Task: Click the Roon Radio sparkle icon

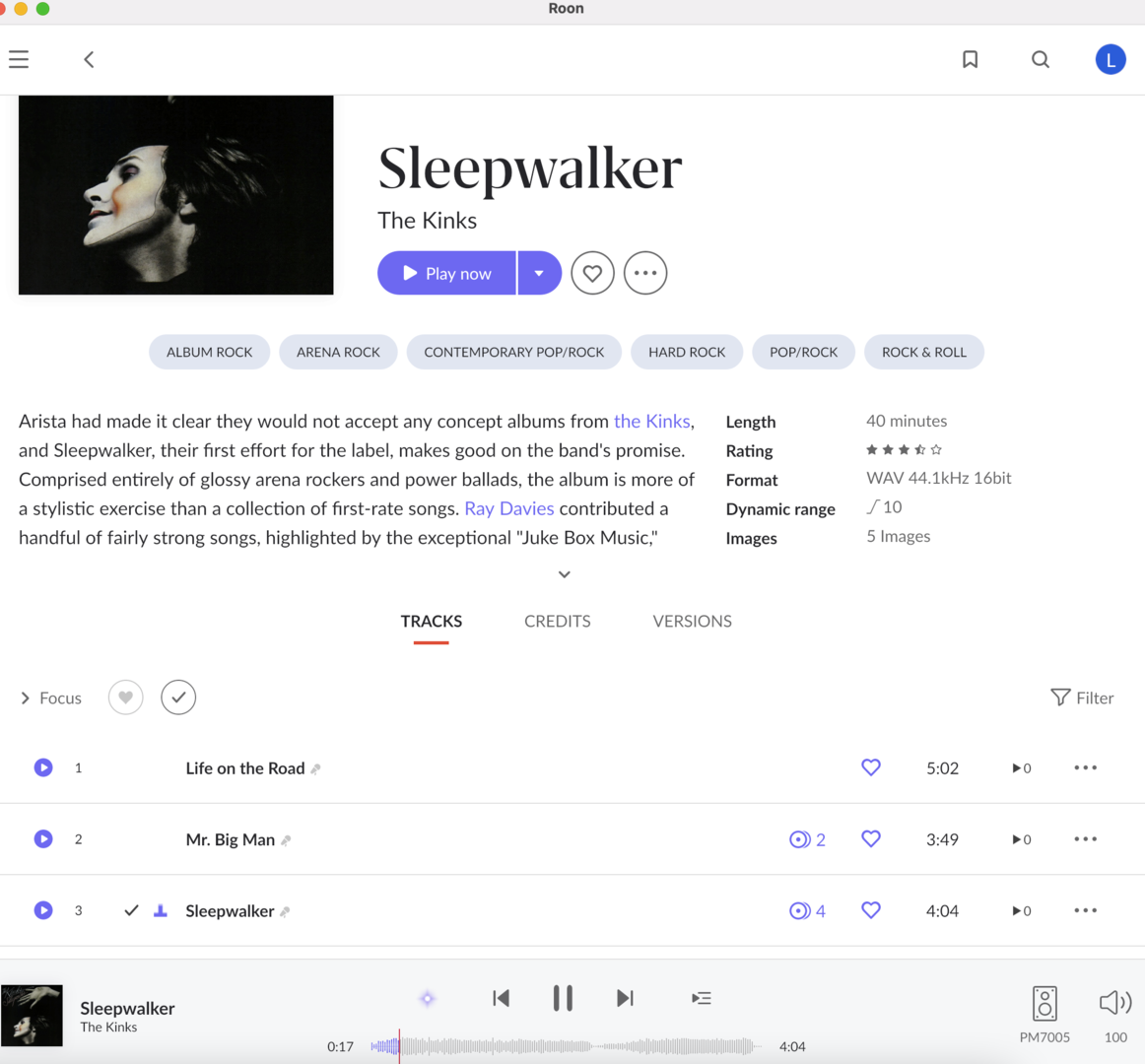Action: pos(428,998)
